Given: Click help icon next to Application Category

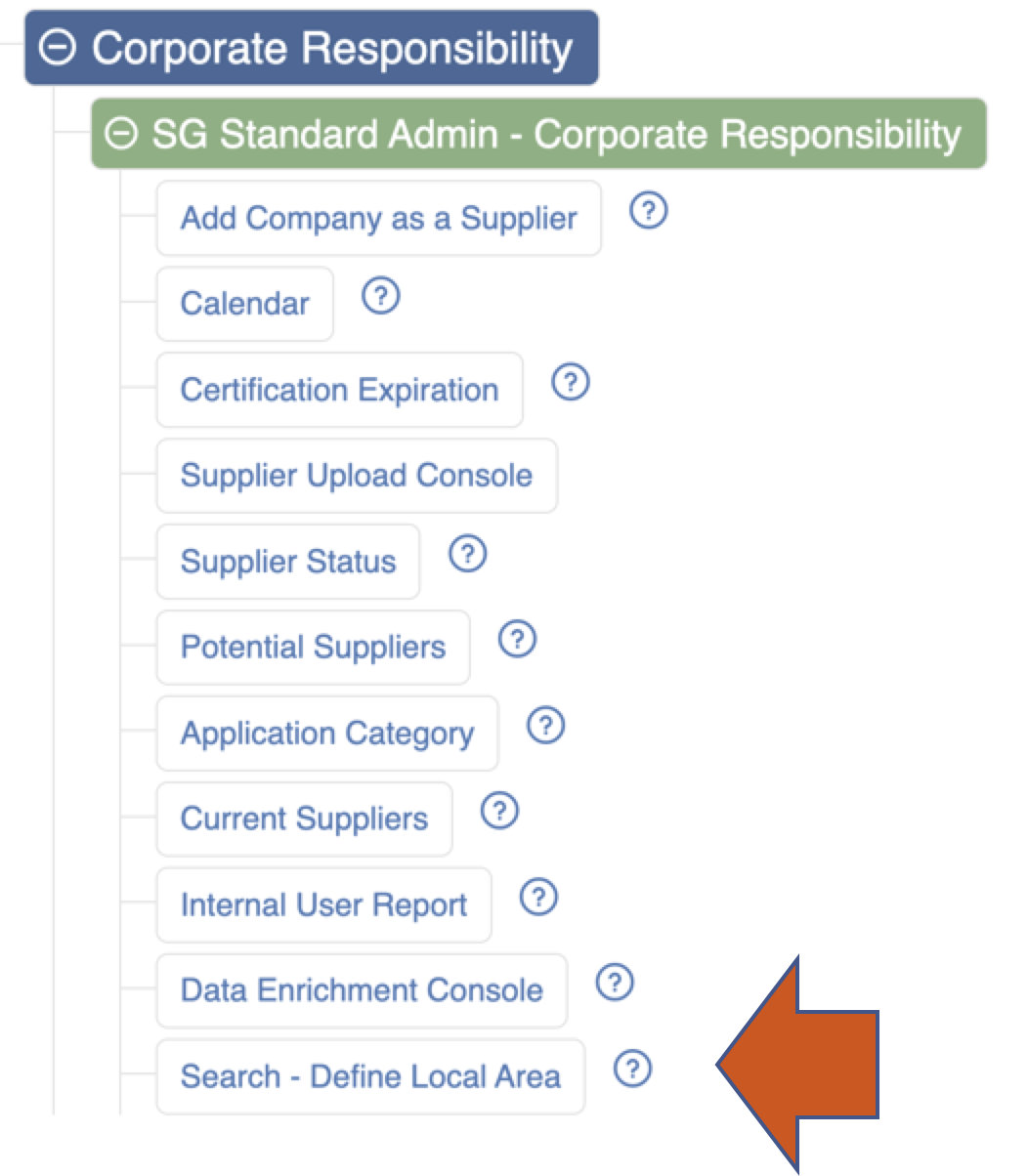Looking at the screenshot, I should coord(546,726).
